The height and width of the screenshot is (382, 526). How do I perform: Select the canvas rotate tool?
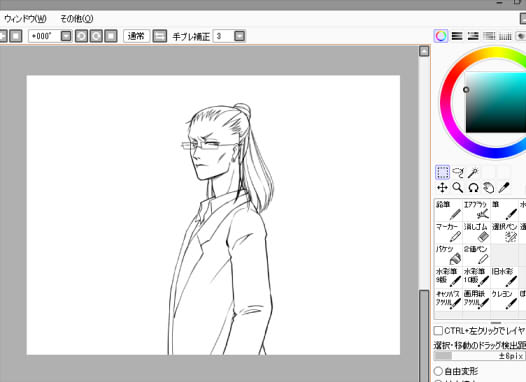tap(473, 188)
